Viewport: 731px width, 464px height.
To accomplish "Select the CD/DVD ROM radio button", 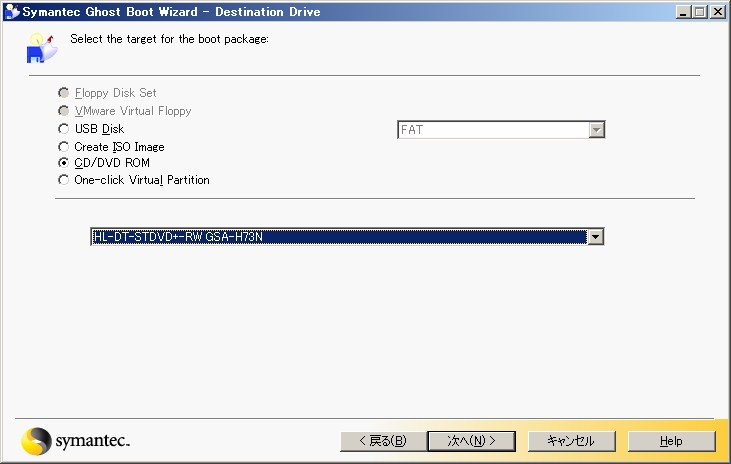I will (x=64, y=163).
